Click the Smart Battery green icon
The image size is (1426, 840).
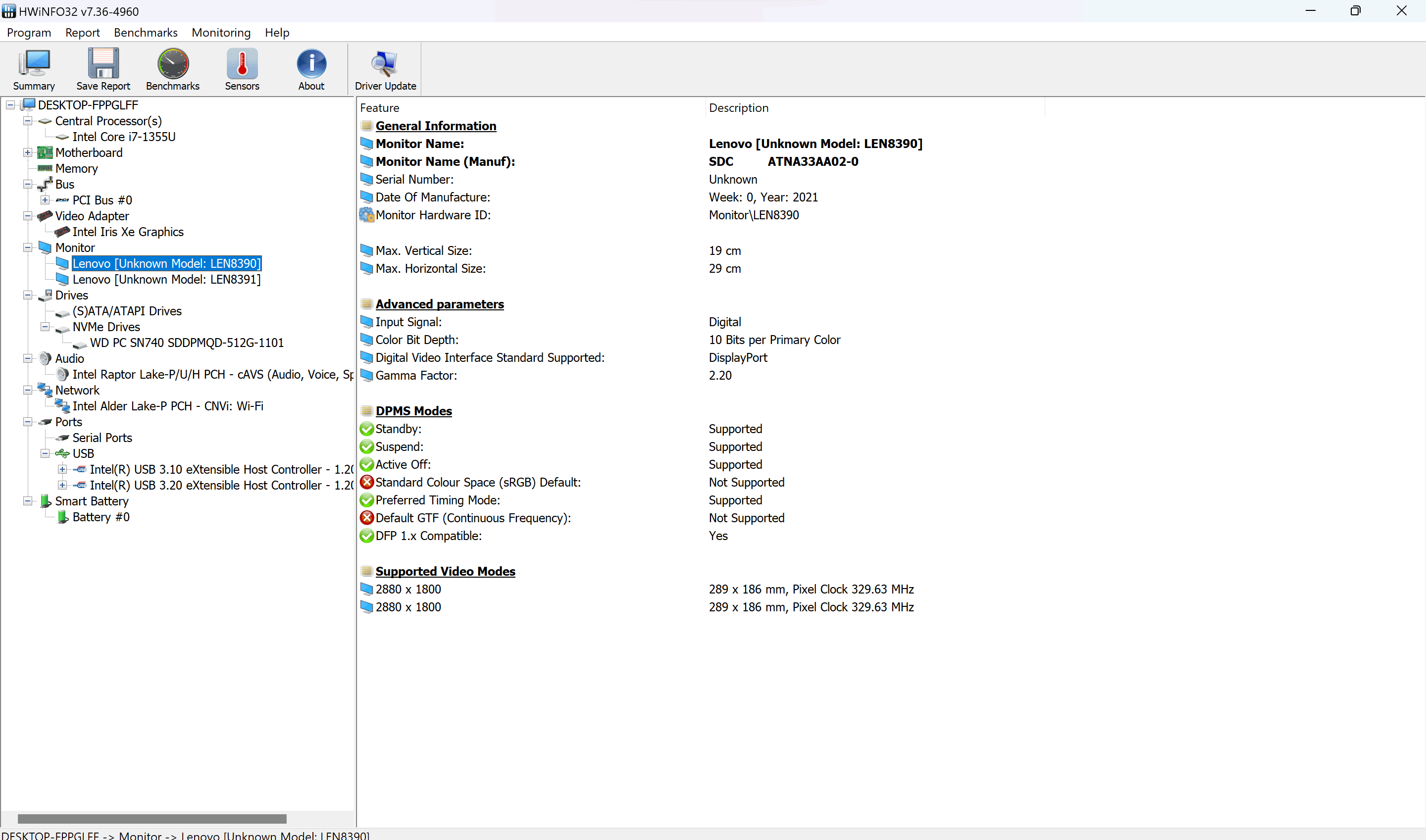45,501
